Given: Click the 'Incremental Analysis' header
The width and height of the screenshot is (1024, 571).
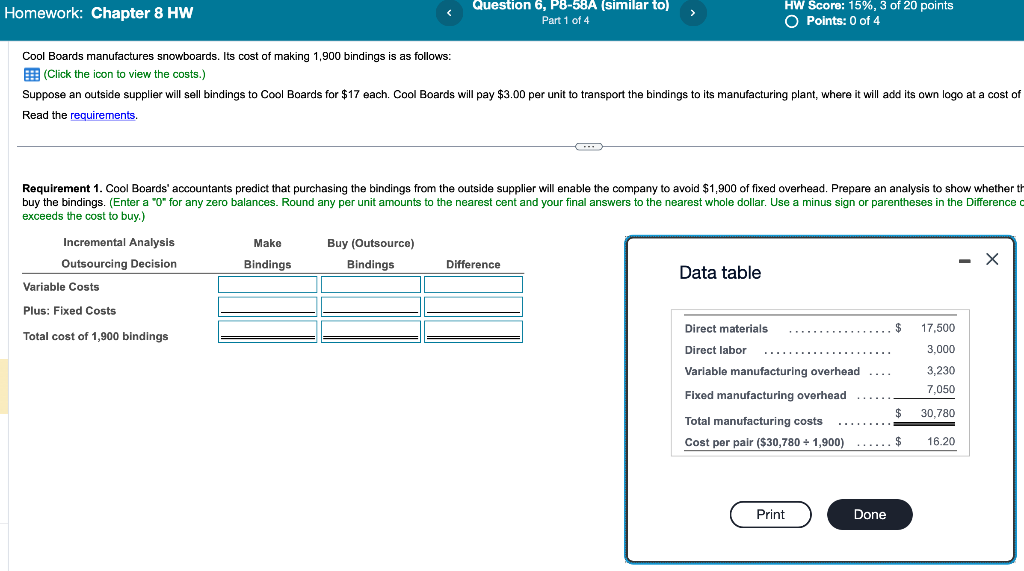Looking at the screenshot, I should click(119, 242).
